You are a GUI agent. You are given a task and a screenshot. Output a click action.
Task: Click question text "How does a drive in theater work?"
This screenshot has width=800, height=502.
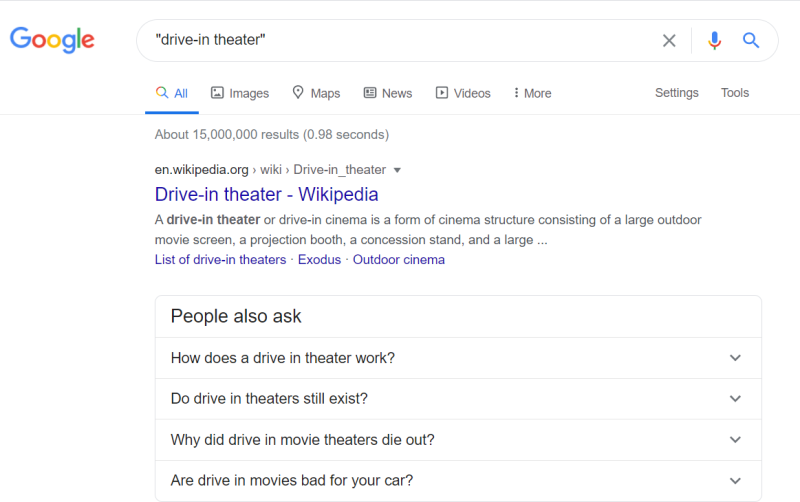pos(283,358)
